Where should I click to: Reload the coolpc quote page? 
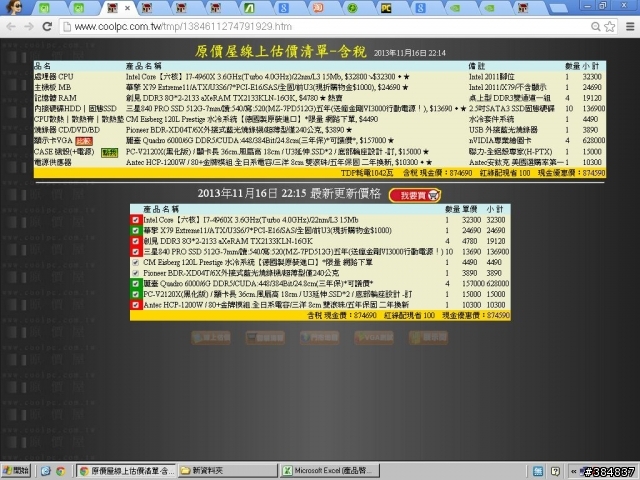pyautogui.click(x=47, y=27)
